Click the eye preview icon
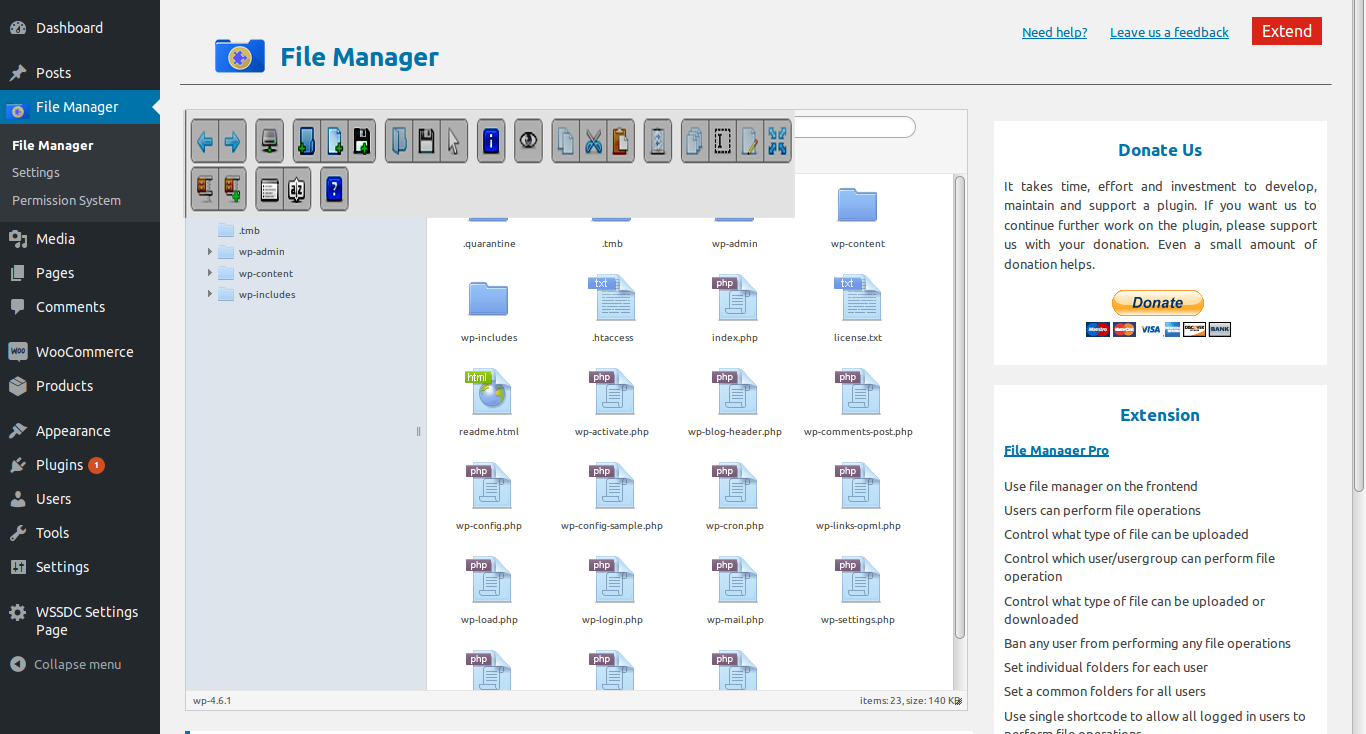1366x734 pixels. point(528,142)
